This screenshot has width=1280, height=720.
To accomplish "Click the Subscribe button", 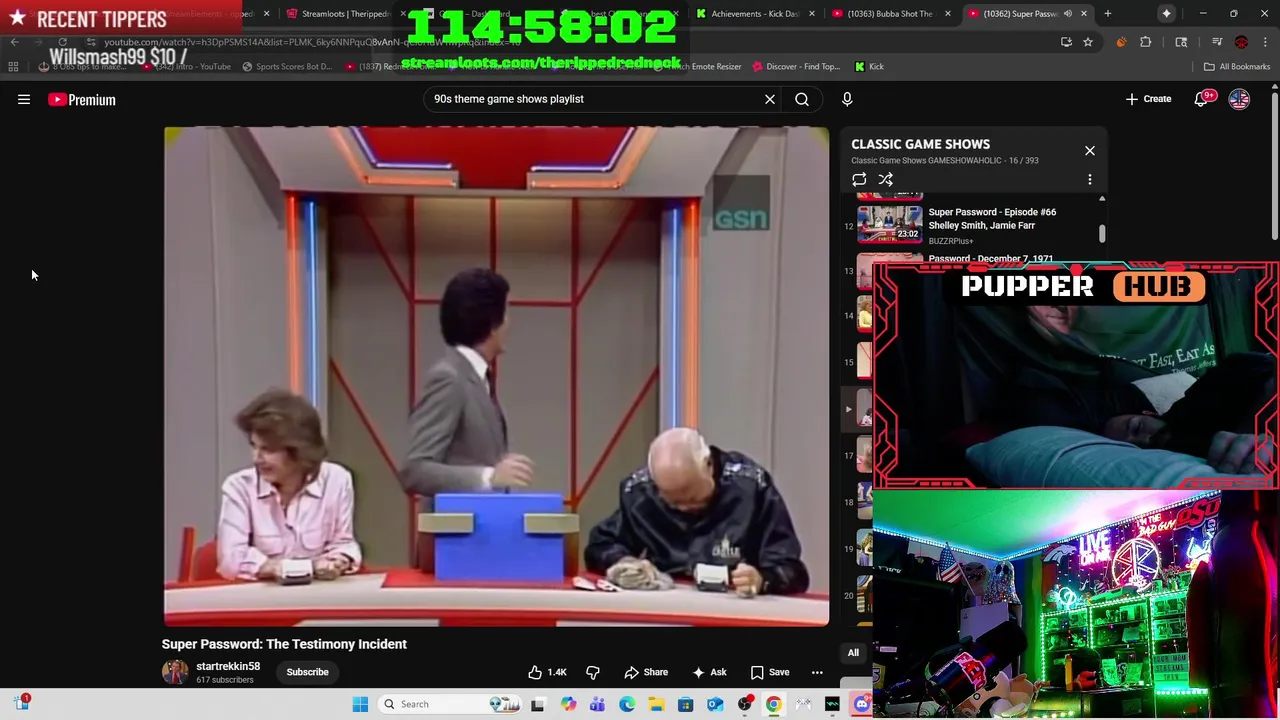I will pos(307,672).
